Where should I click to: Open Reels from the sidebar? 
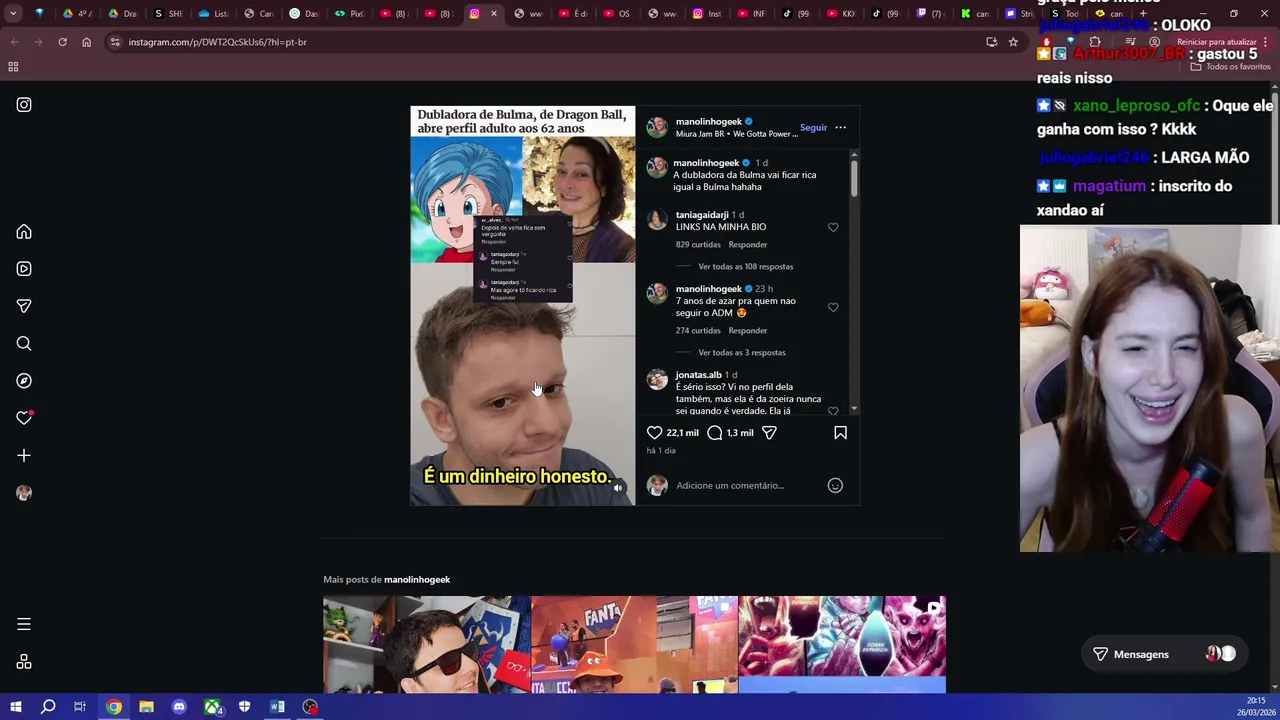(24, 269)
